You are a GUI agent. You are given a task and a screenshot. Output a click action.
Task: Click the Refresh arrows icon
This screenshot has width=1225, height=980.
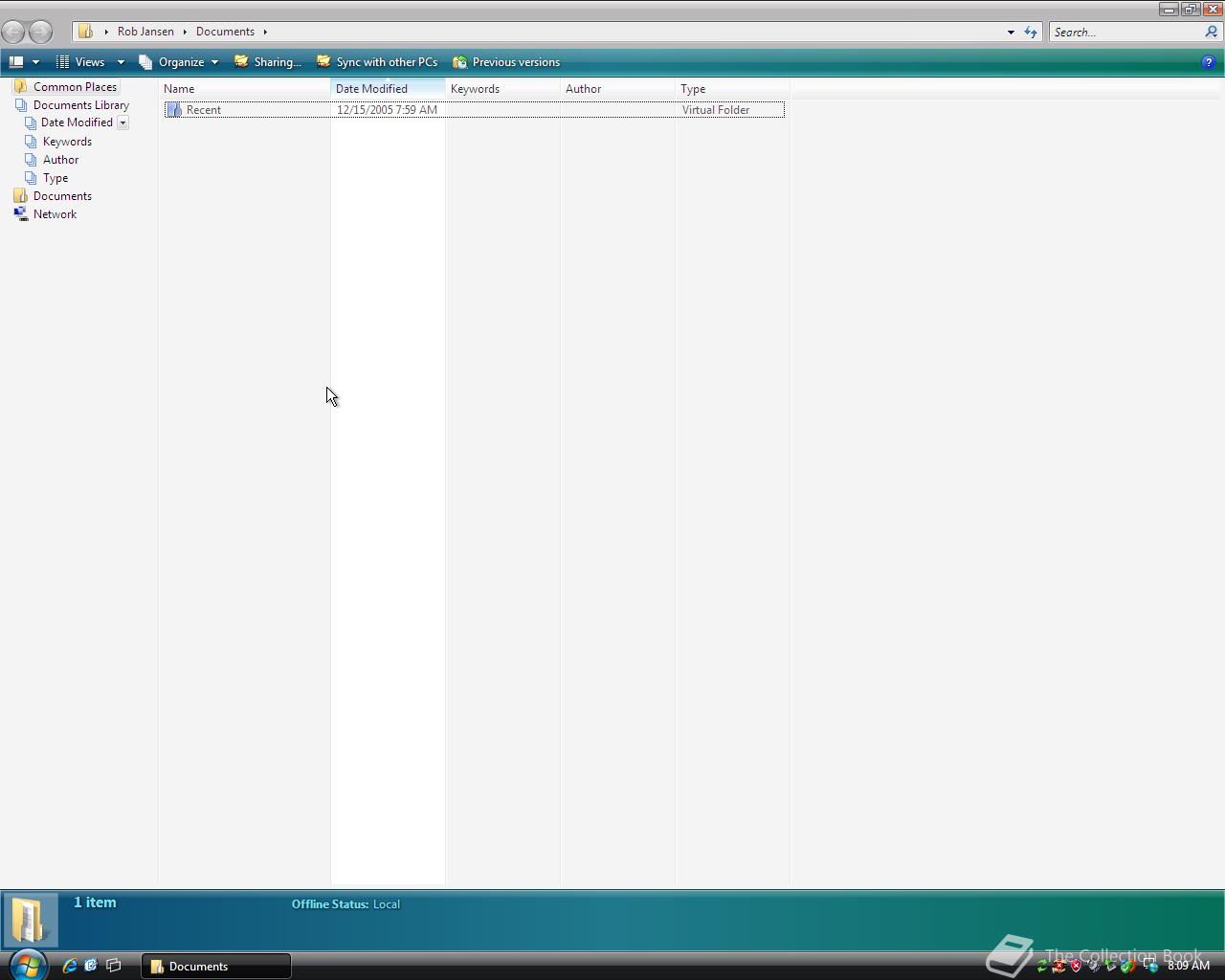point(1031,32)
